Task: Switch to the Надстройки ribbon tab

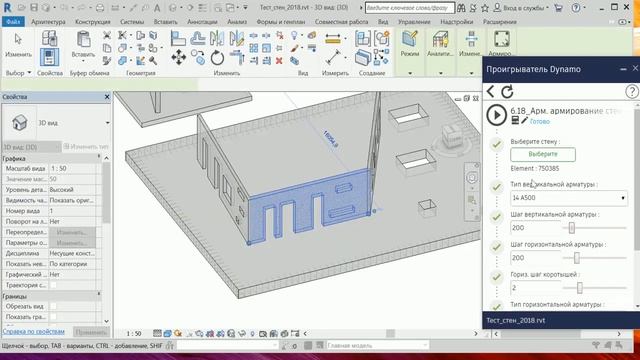Action: pyautogui.click(x=457, y=22)
